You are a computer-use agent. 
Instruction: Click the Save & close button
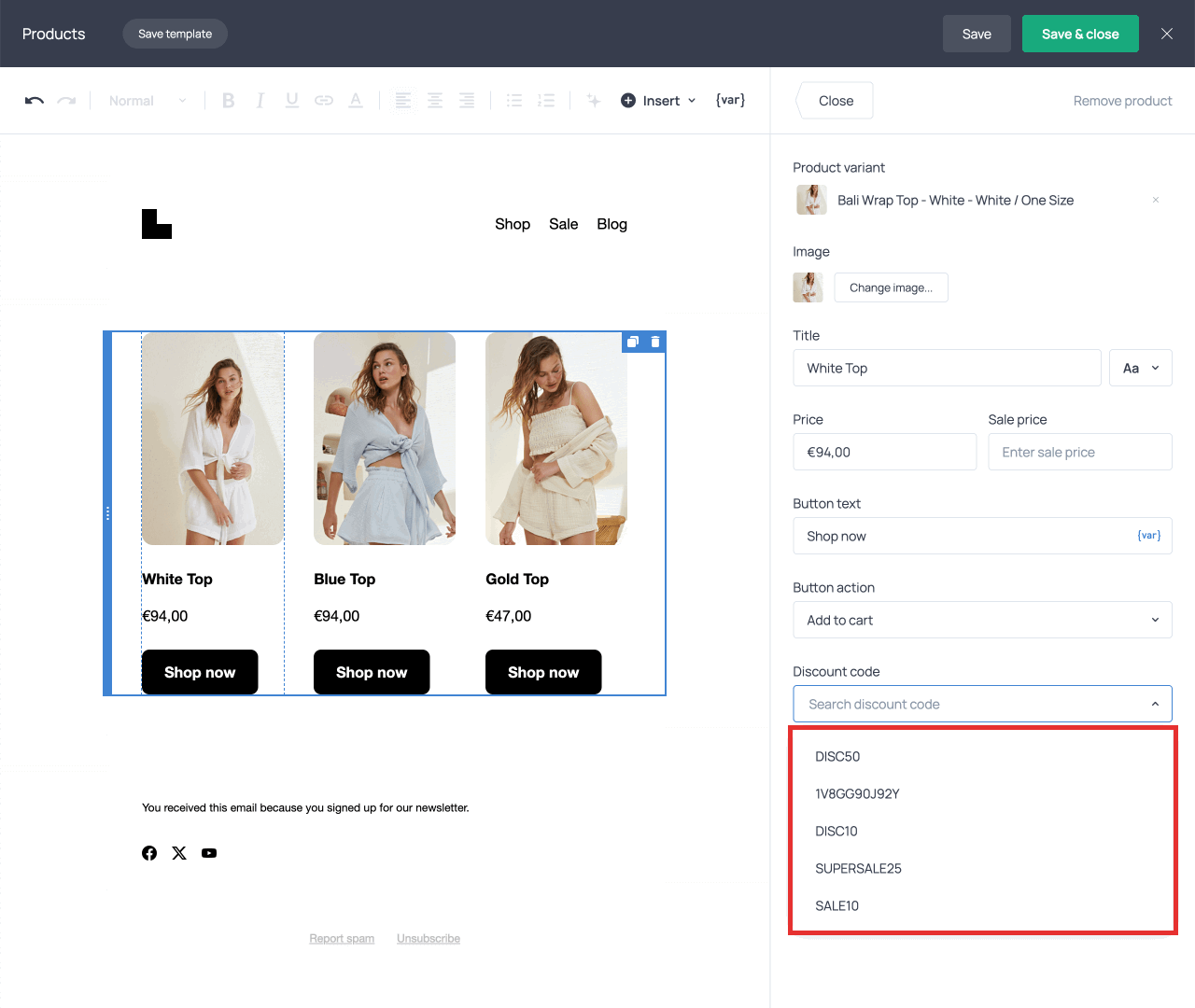(1080, 34)
